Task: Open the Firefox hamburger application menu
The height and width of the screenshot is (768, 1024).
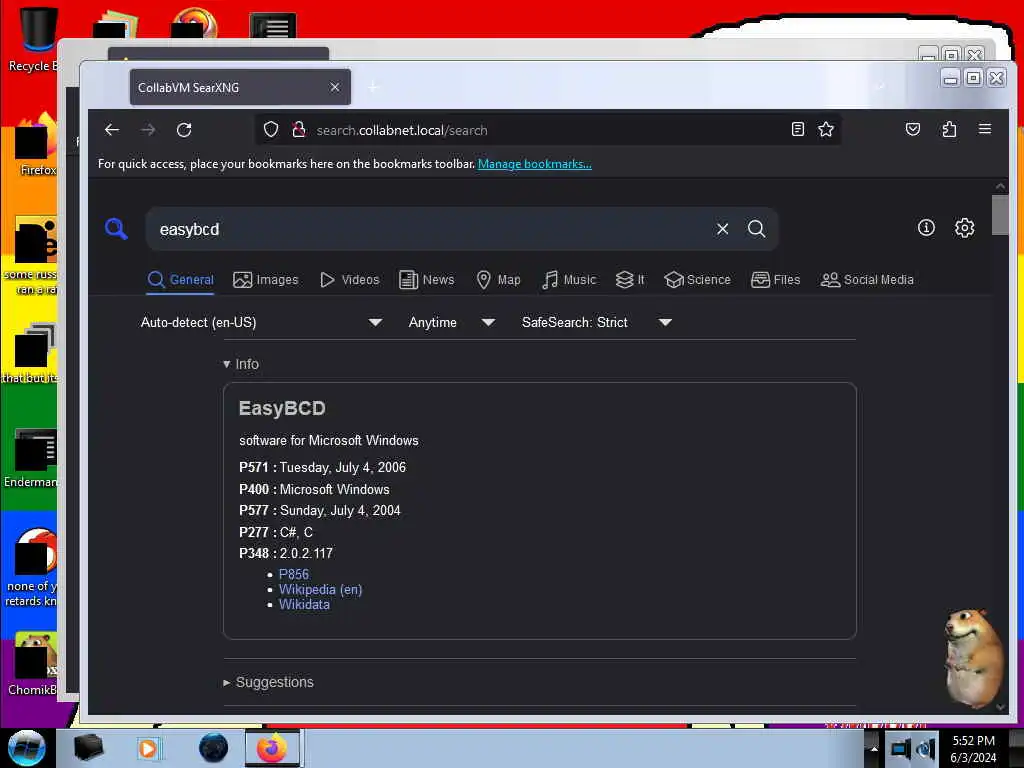Action: point(985,129)
